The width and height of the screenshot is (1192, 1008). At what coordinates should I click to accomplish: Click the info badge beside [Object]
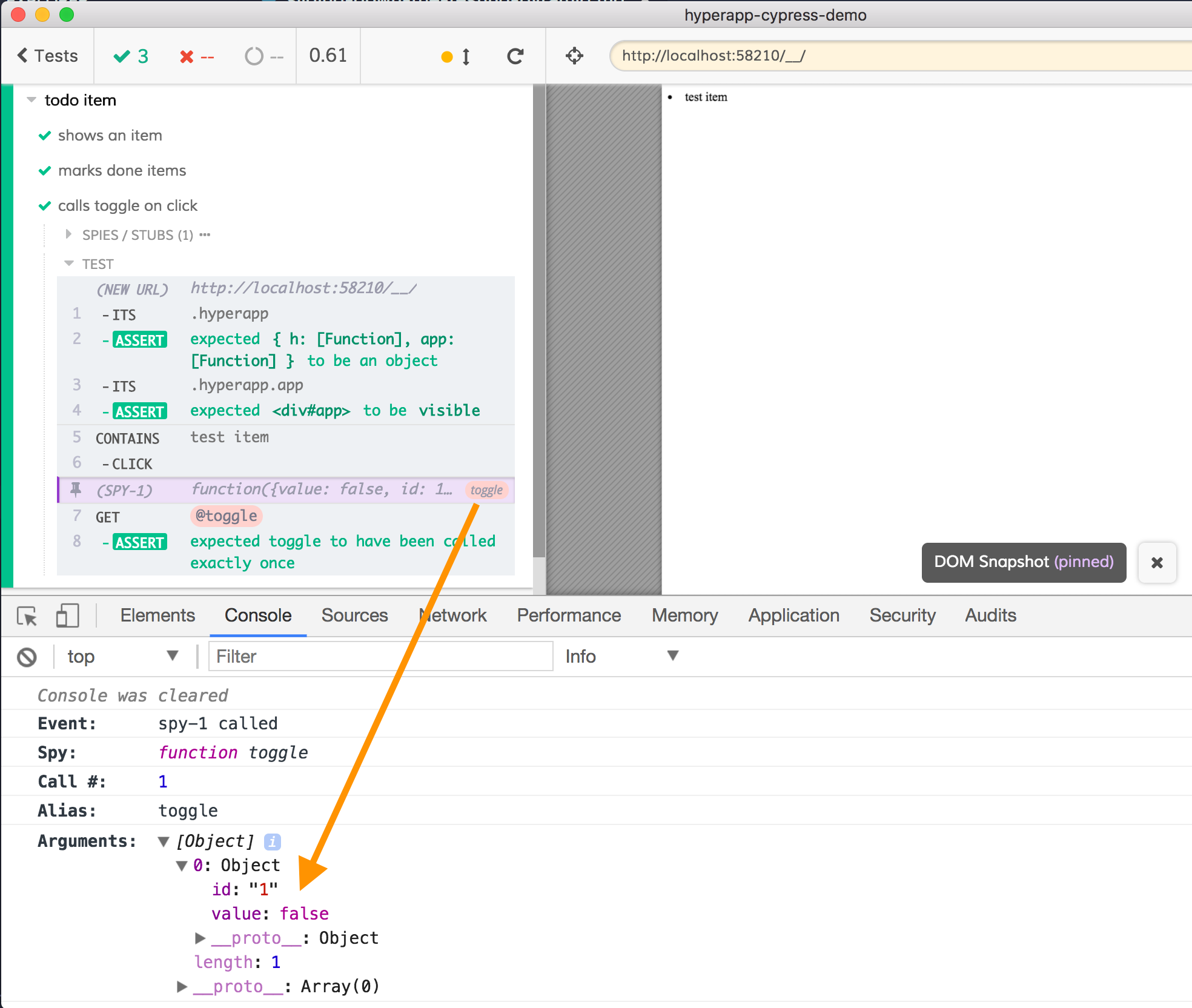click(x=273, y=841)
